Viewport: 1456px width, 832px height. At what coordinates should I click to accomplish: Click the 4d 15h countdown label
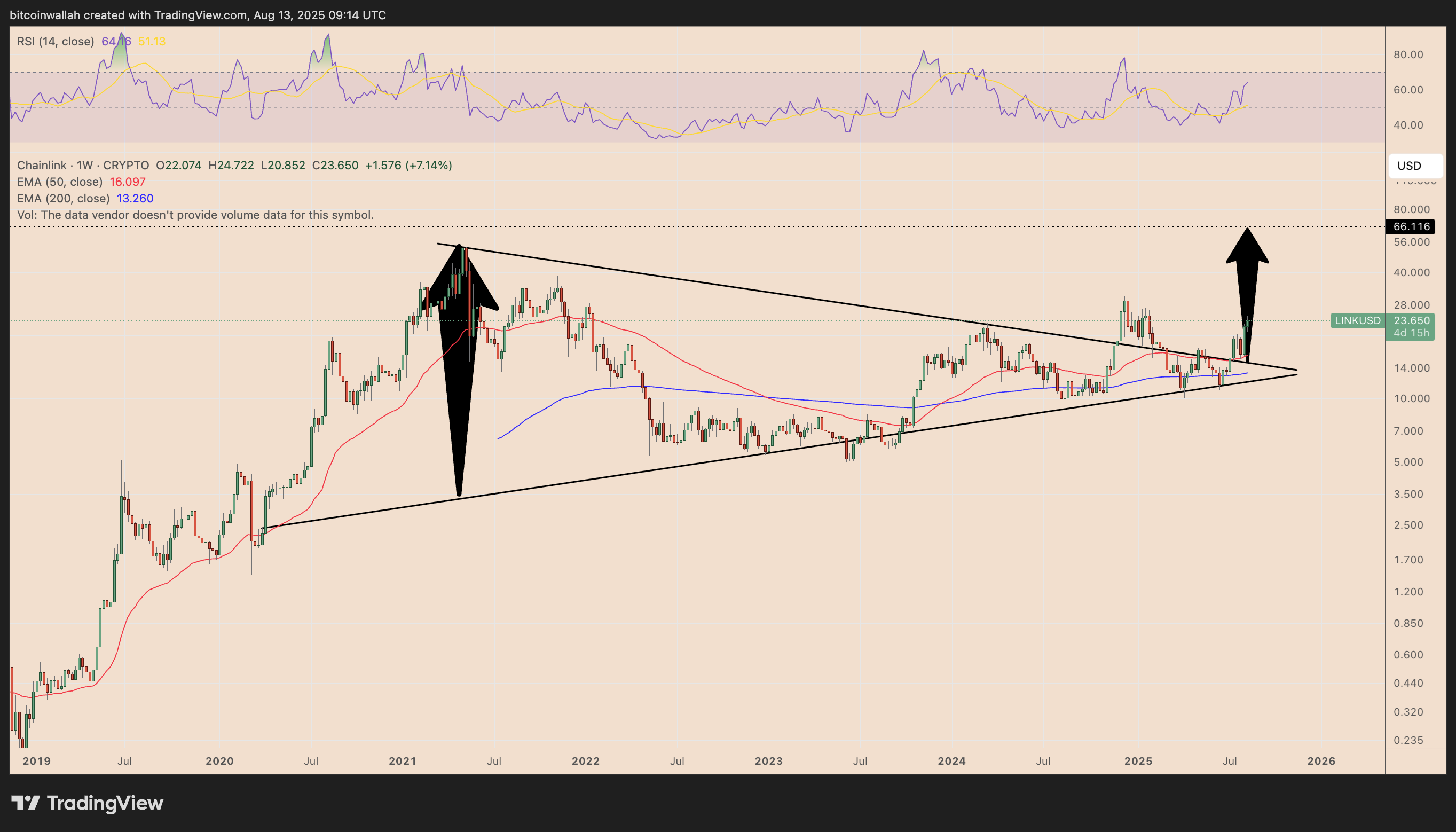pos(1411,333)
